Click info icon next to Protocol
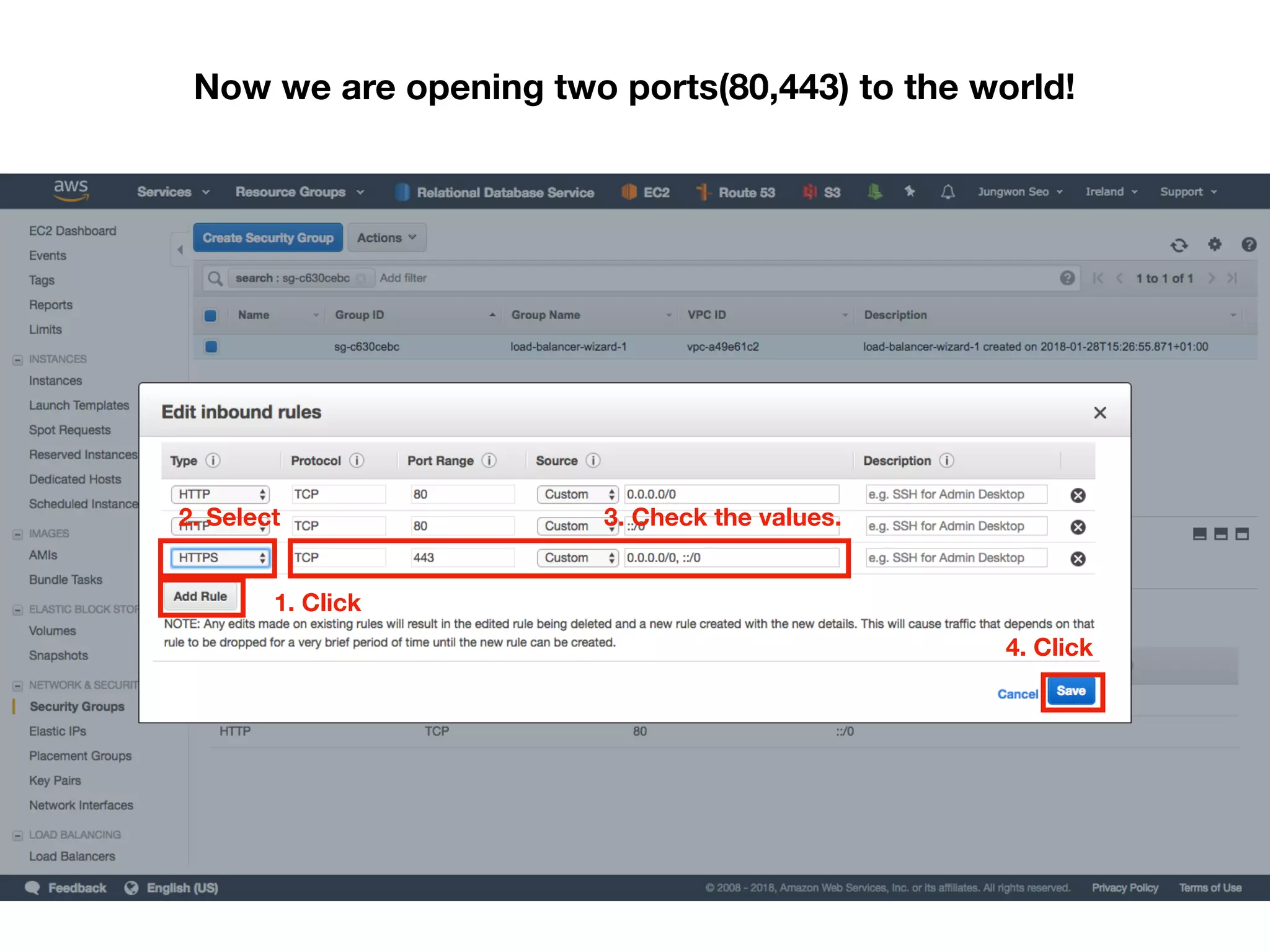The image size is (1270, 952). click(x=357, y=461)
